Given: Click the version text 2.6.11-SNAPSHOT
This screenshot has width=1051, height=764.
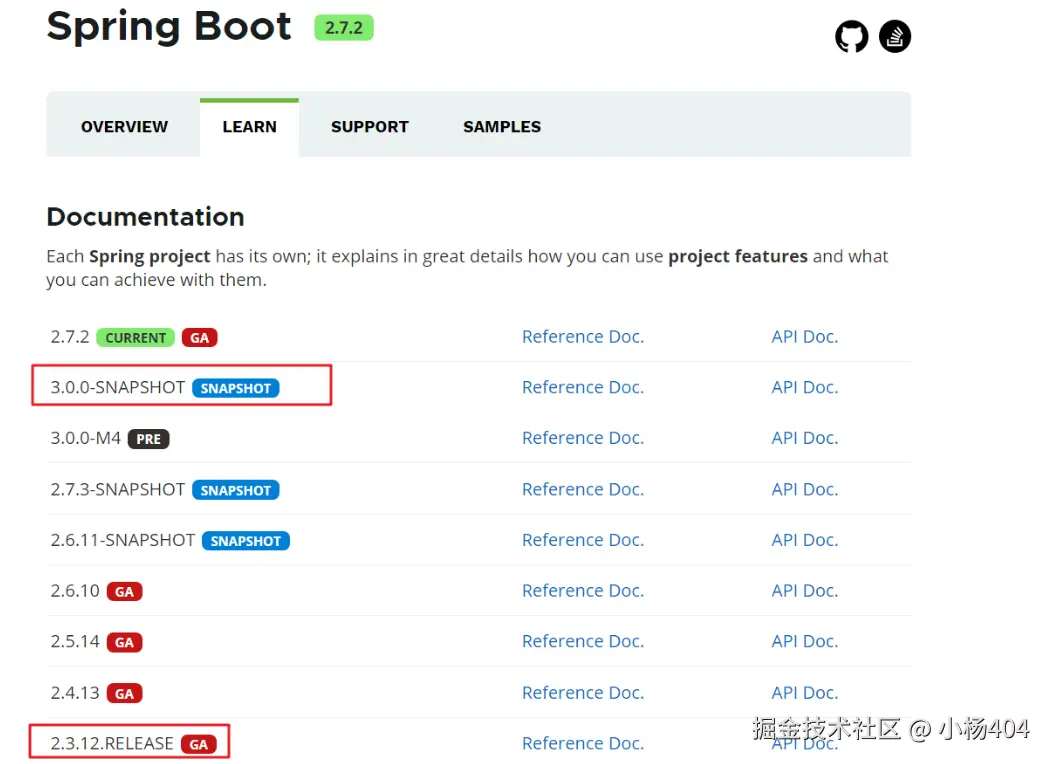Looking at the screenshot, I should pyautogui.click(x=123, y=539).
